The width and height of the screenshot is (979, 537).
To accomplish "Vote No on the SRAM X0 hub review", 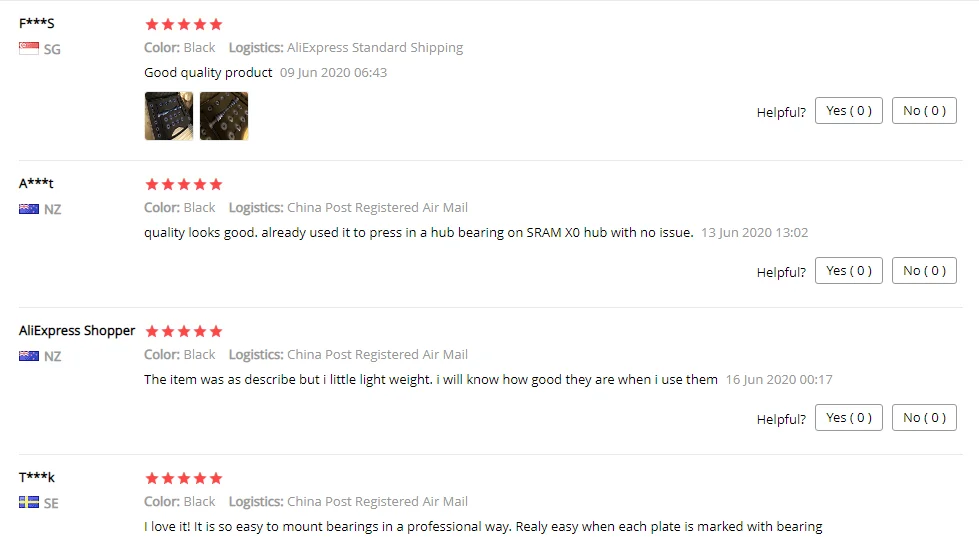I will pyautogui.click(x=924, y=270).
